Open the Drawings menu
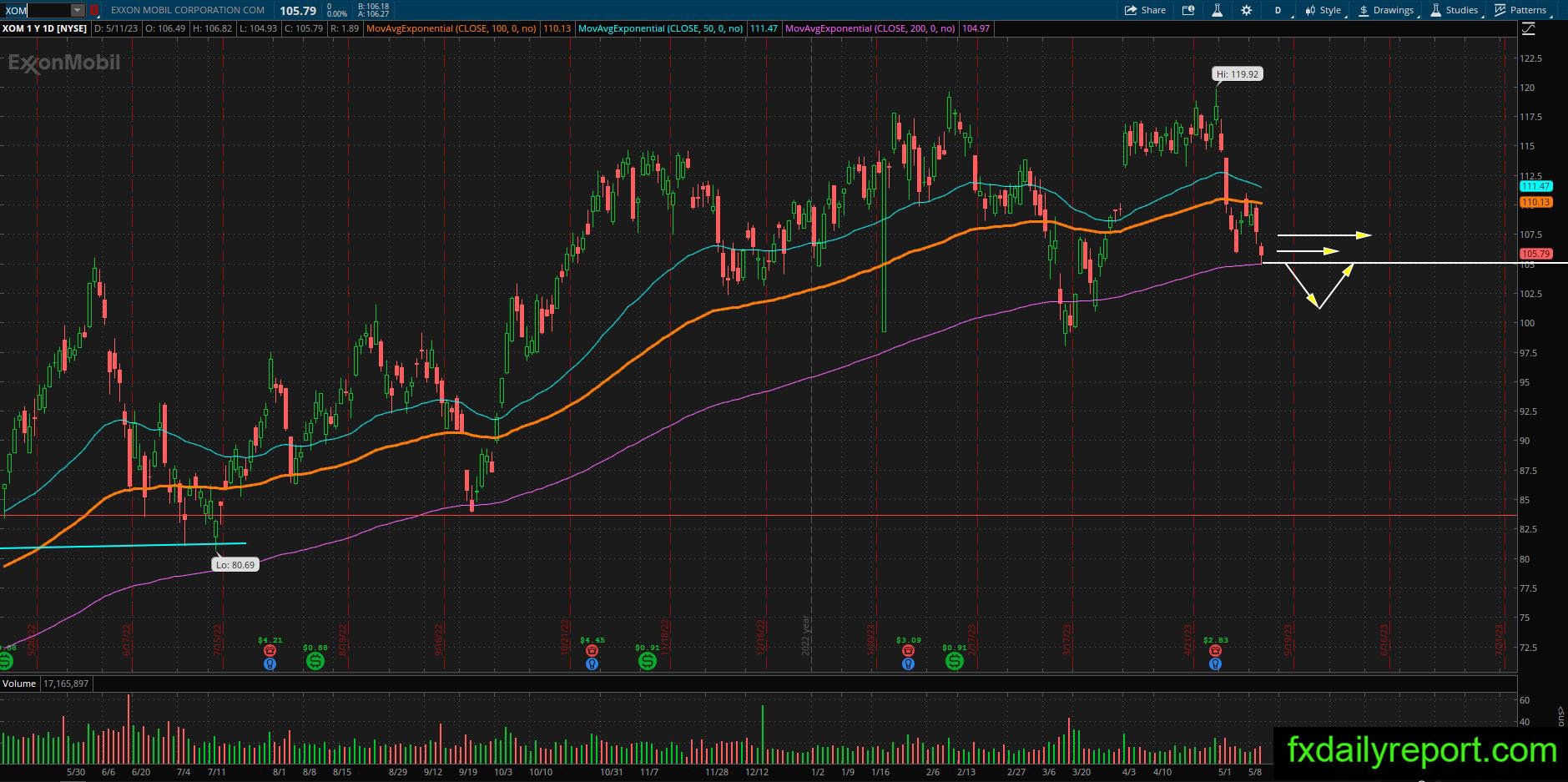The width and height of the screenshot is (1568, 782). (1386, 10)
